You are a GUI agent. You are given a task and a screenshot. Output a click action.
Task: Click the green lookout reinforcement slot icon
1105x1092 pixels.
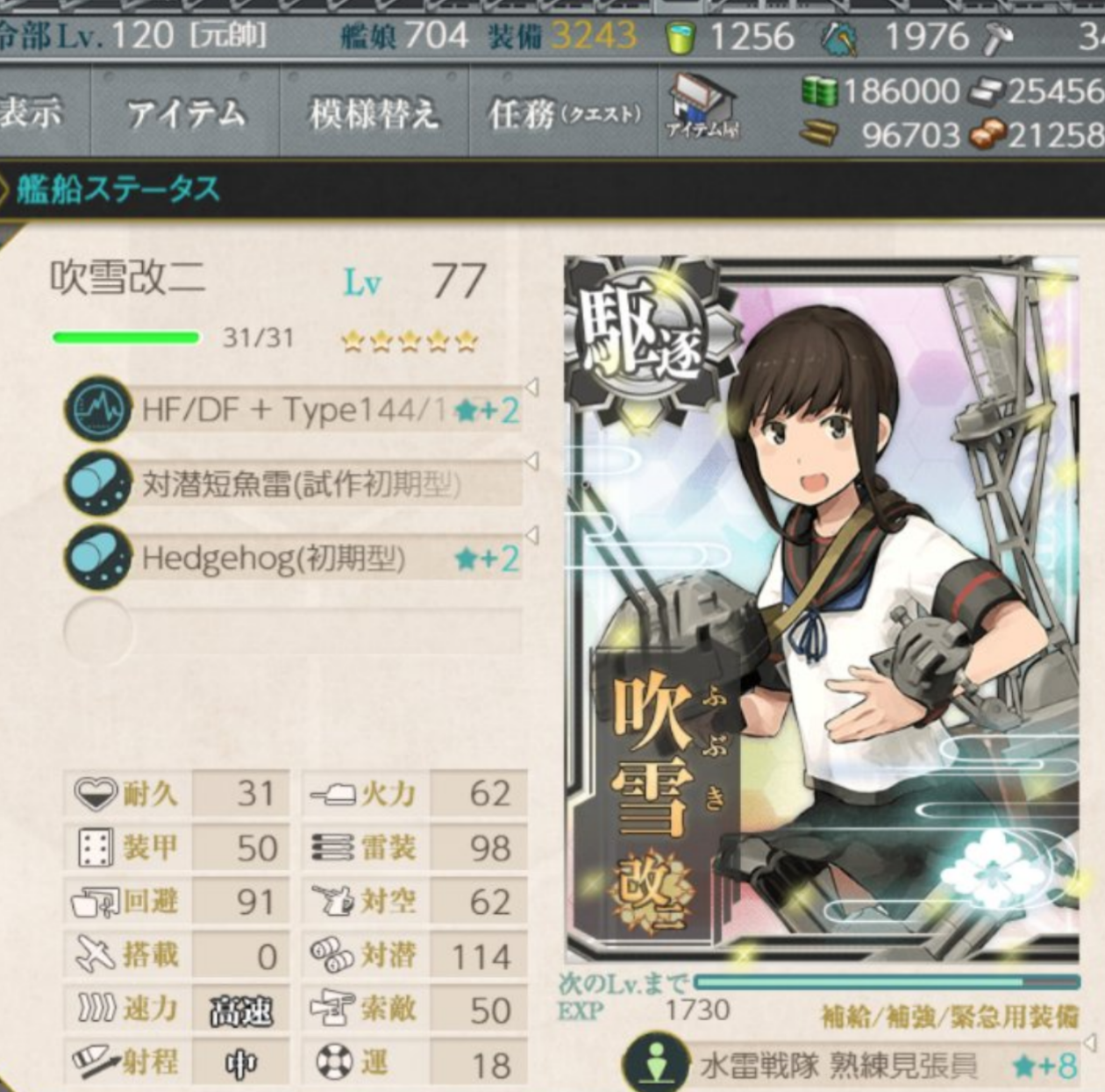[656, 1063]
